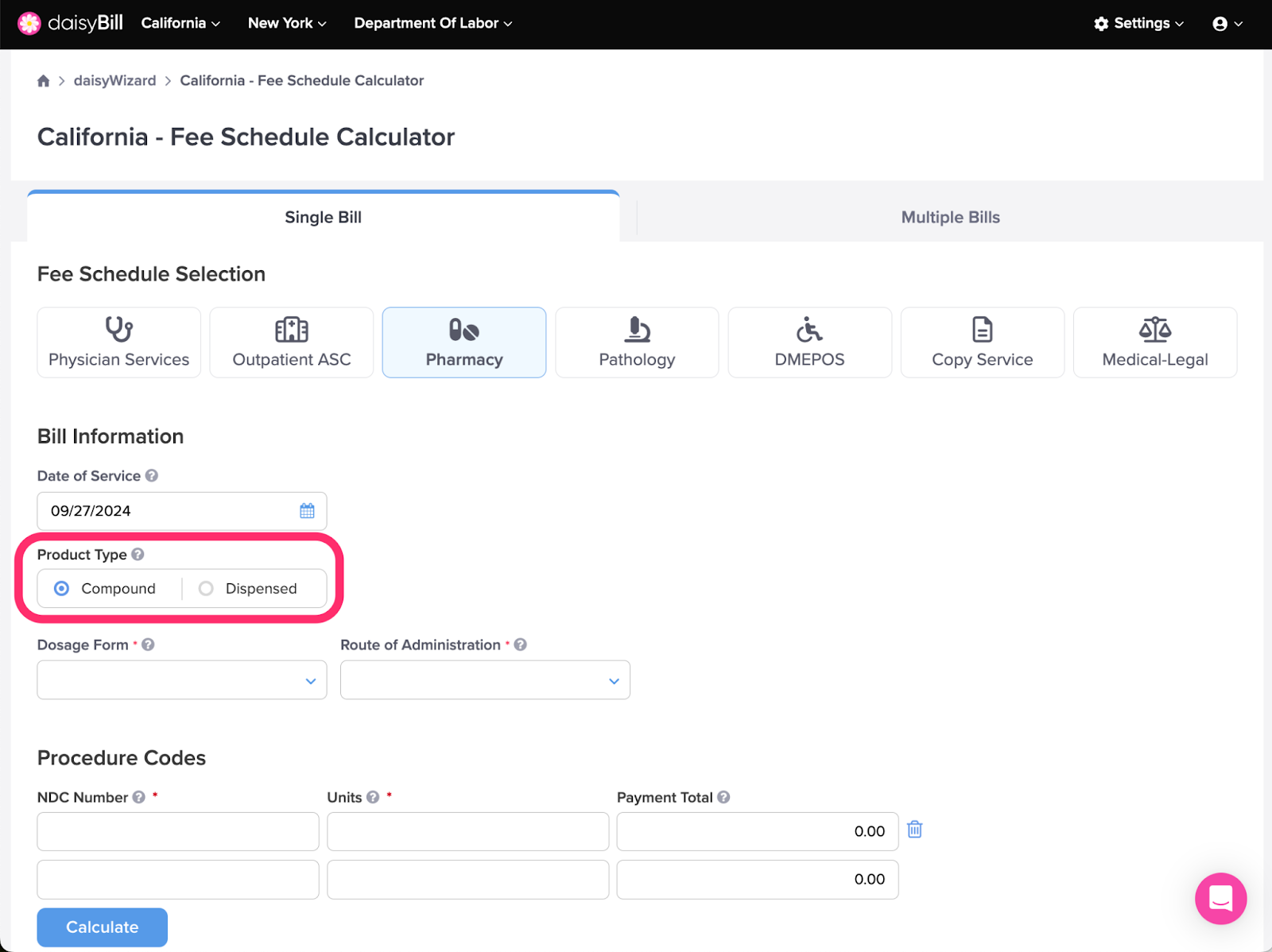Focus the second Units field

coord(468,880)
